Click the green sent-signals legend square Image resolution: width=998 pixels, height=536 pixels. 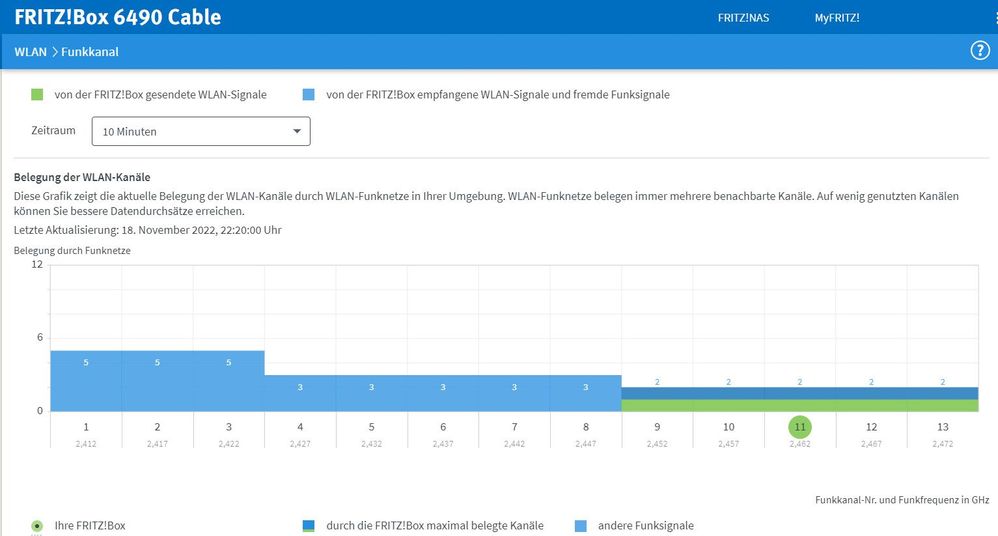(x=37, y=95)
